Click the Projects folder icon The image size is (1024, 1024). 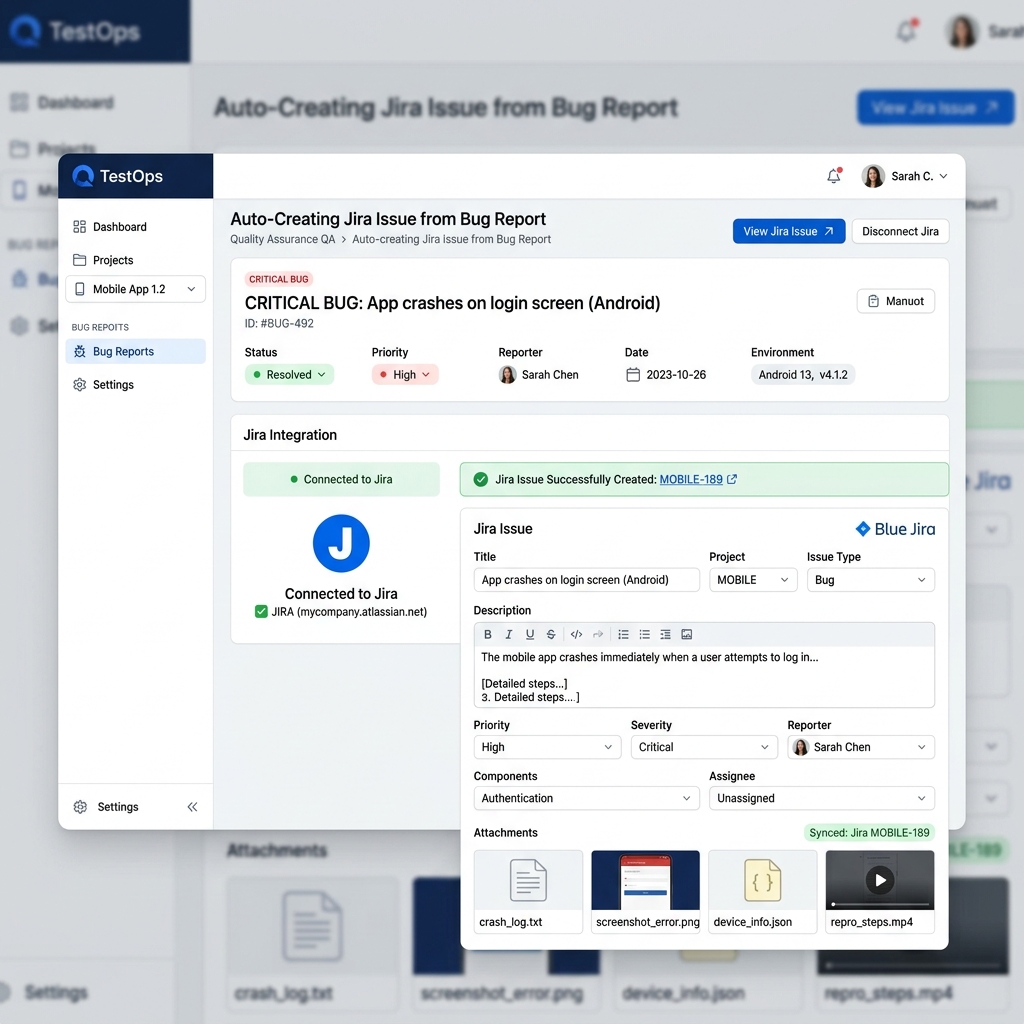(80, 260)
